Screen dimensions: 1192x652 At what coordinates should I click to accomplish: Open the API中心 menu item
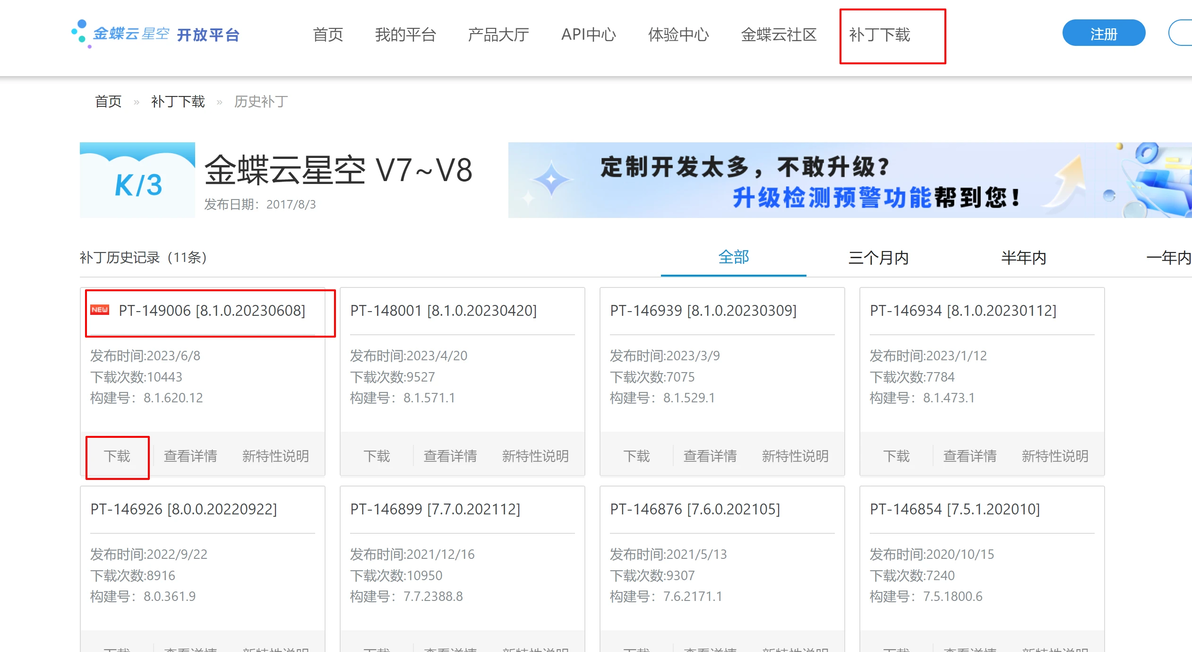point(588,35)
